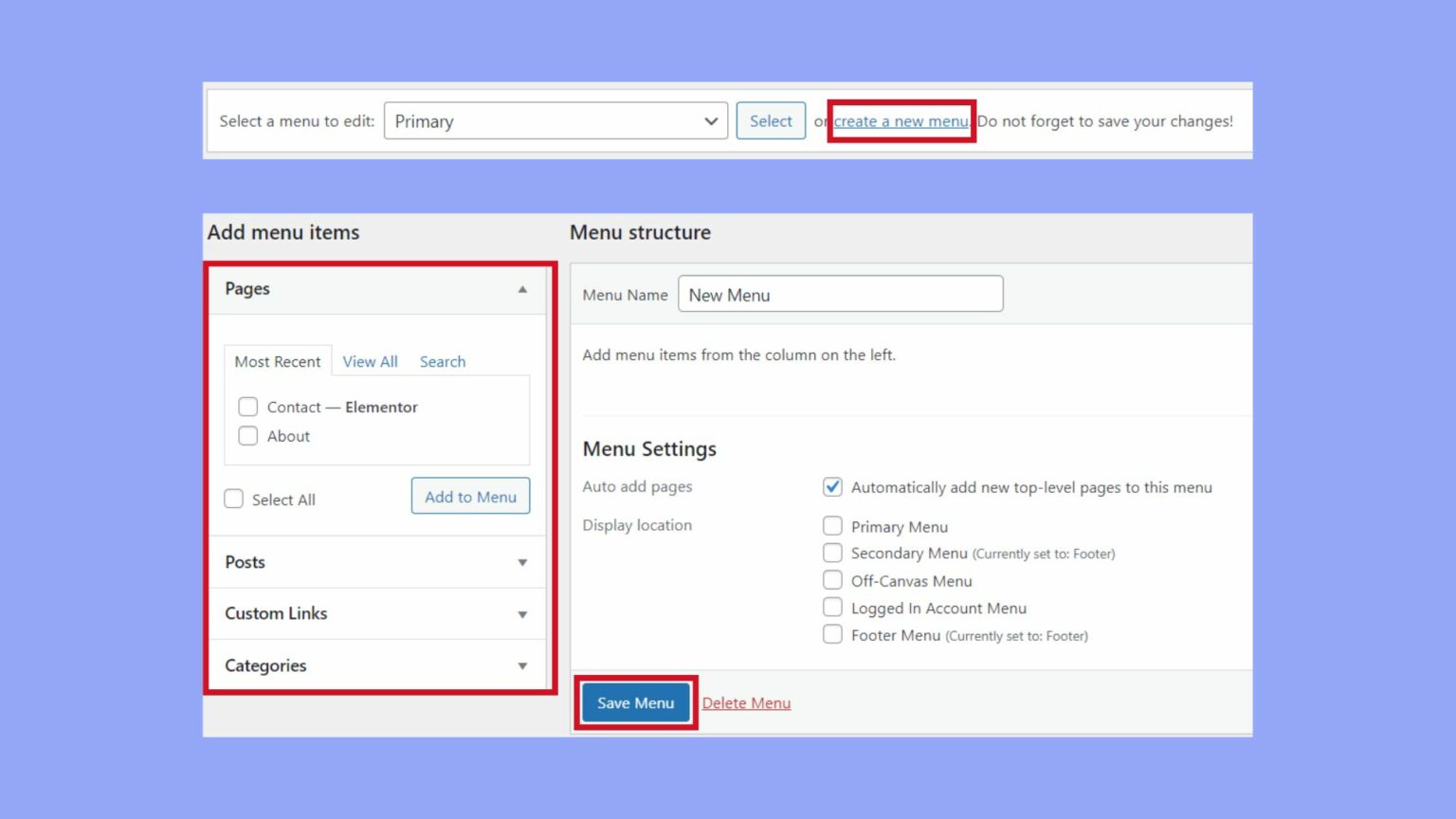Collapse the Pages panel
This screenshot has width=1456, height=819.
[521, 289]
